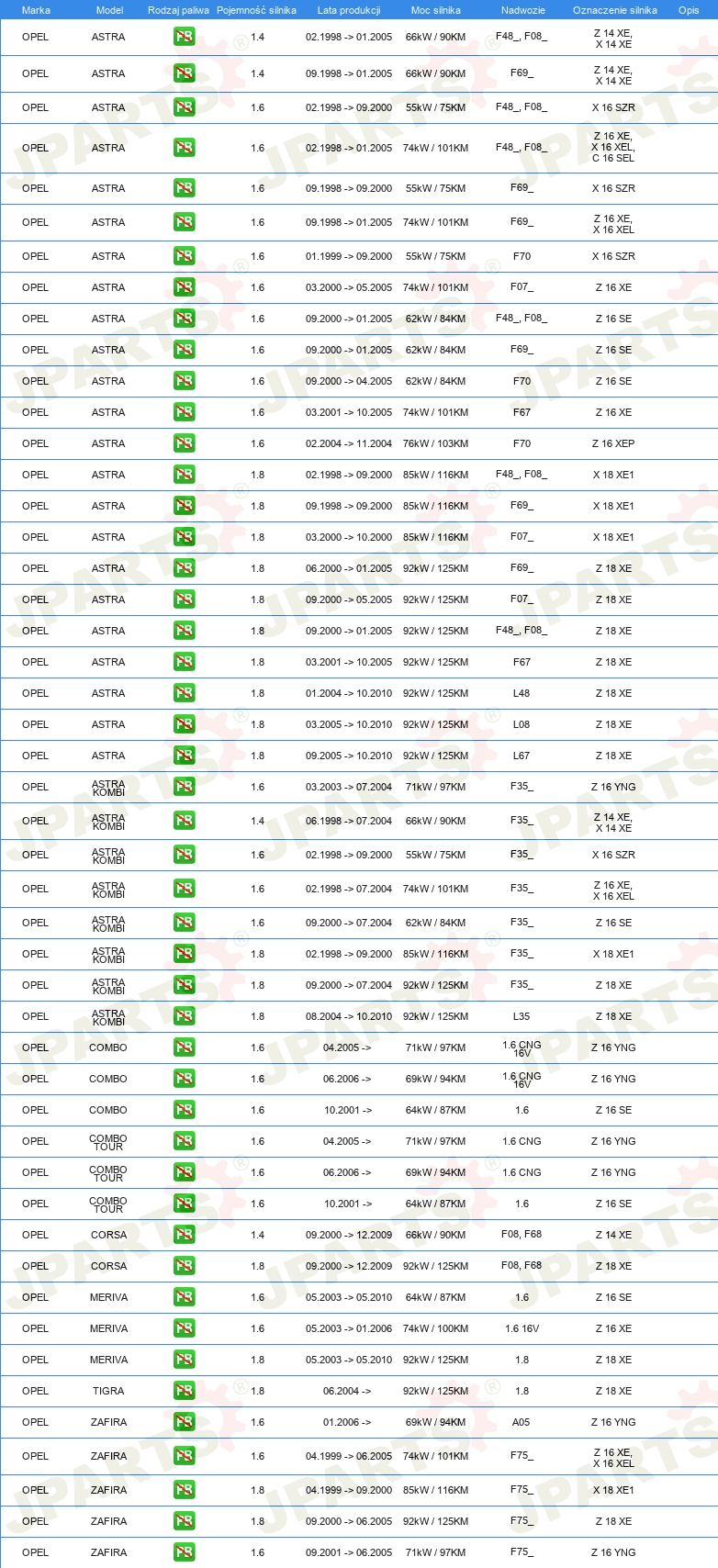Click the petrol icon in the ASTRA 1.4 F48_, F08_ row

[184, 38]
